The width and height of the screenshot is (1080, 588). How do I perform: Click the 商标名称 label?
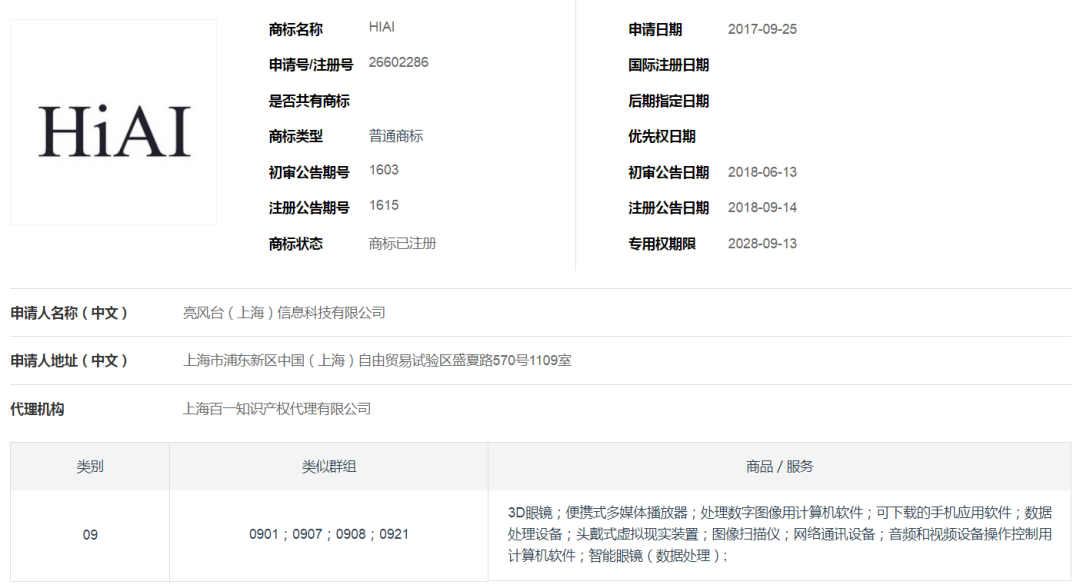295,30
